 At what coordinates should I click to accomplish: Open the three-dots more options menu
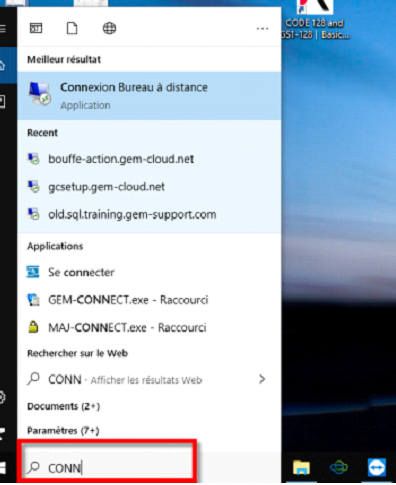click(262, 29)
